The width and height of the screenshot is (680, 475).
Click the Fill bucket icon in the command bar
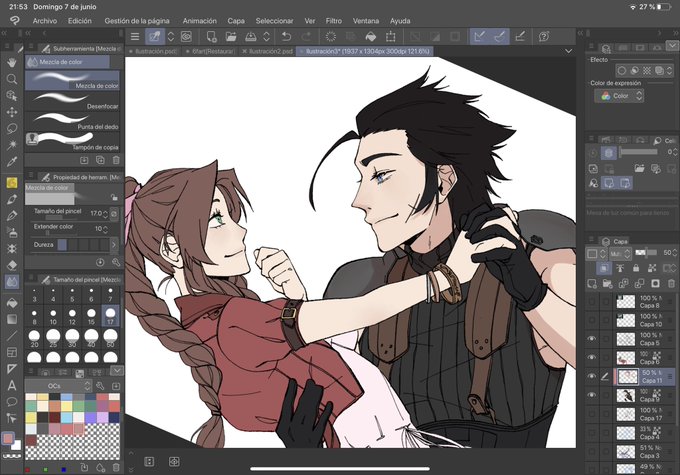(371, 36)
